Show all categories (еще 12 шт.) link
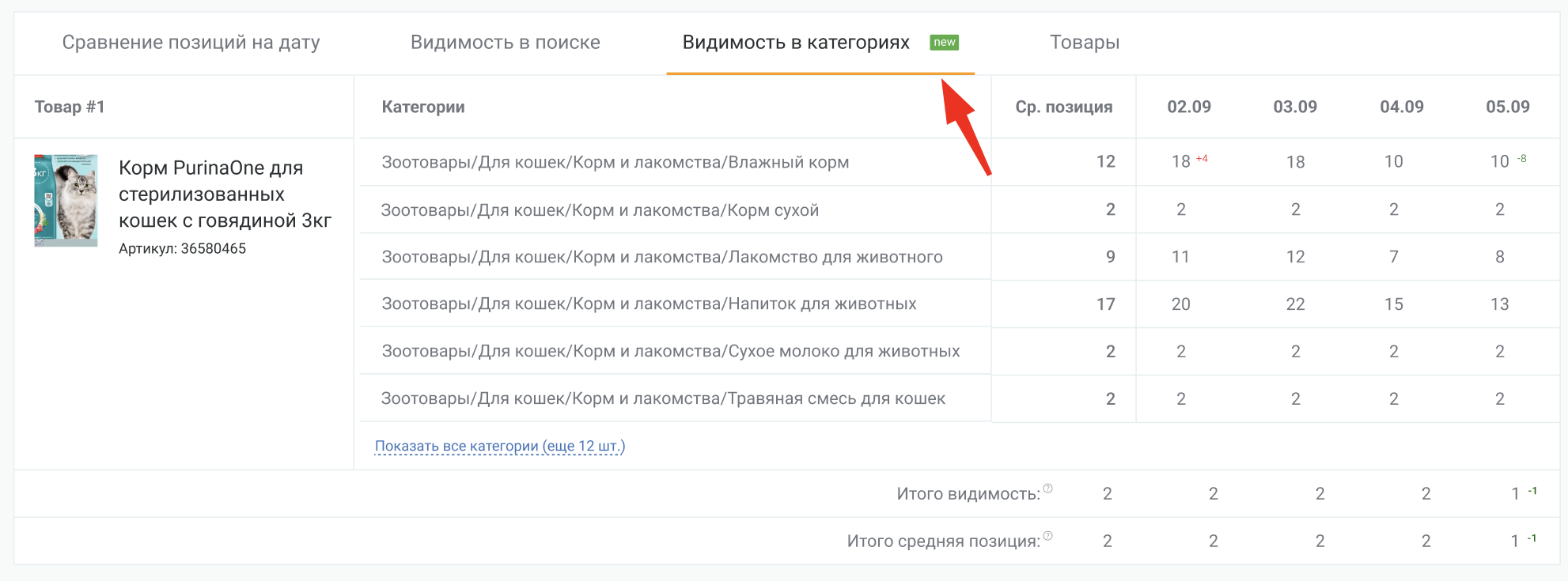Screen dimensions: 1568x581 point(500,446)
